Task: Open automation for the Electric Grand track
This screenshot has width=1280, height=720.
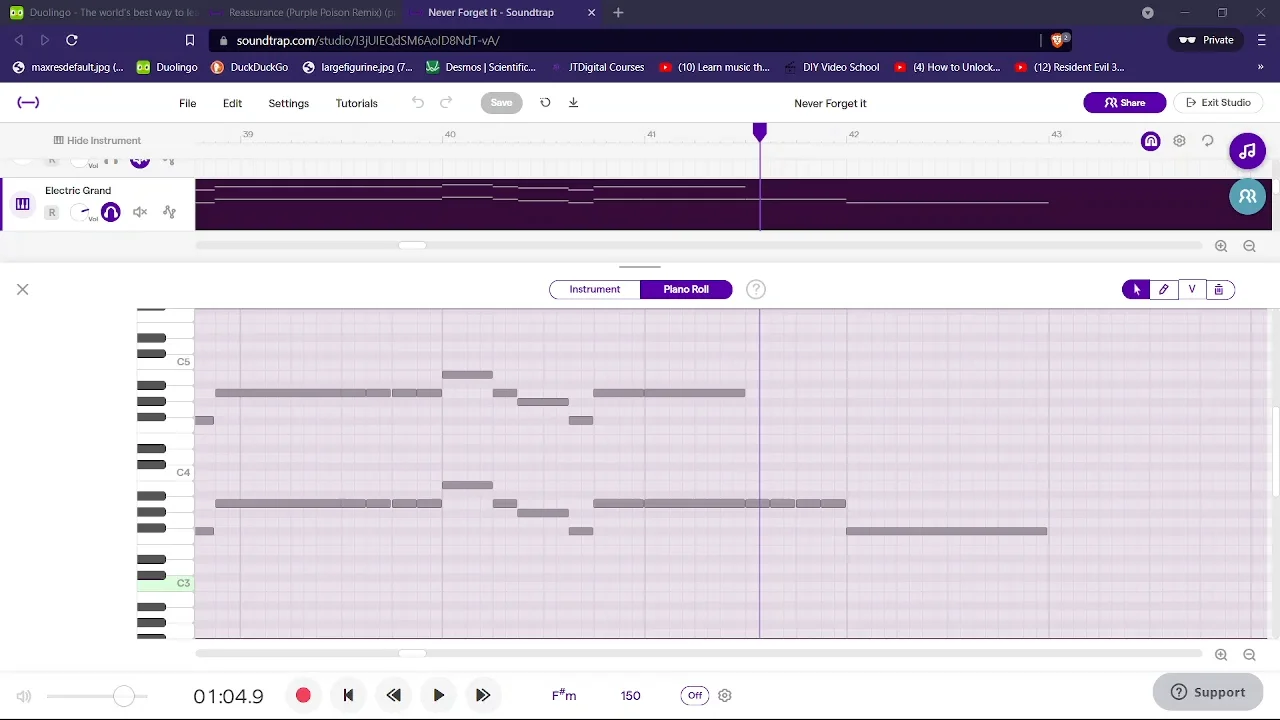Action: (x=169, y=212)
